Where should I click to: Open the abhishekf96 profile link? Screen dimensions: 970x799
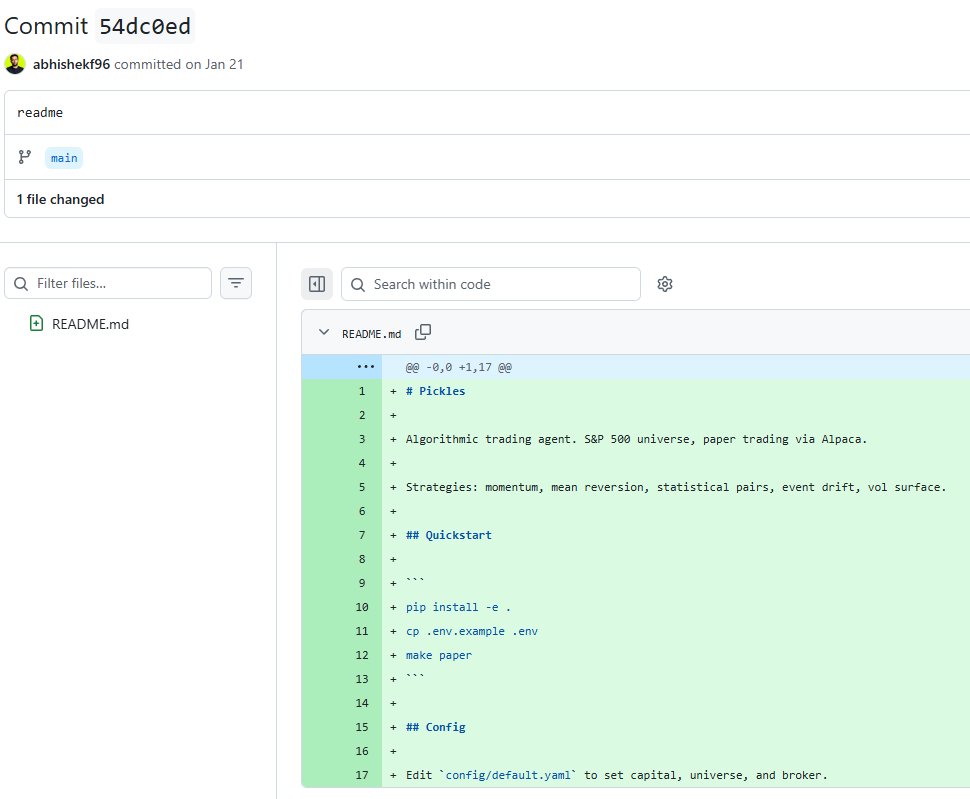click(x=71, y=64)
